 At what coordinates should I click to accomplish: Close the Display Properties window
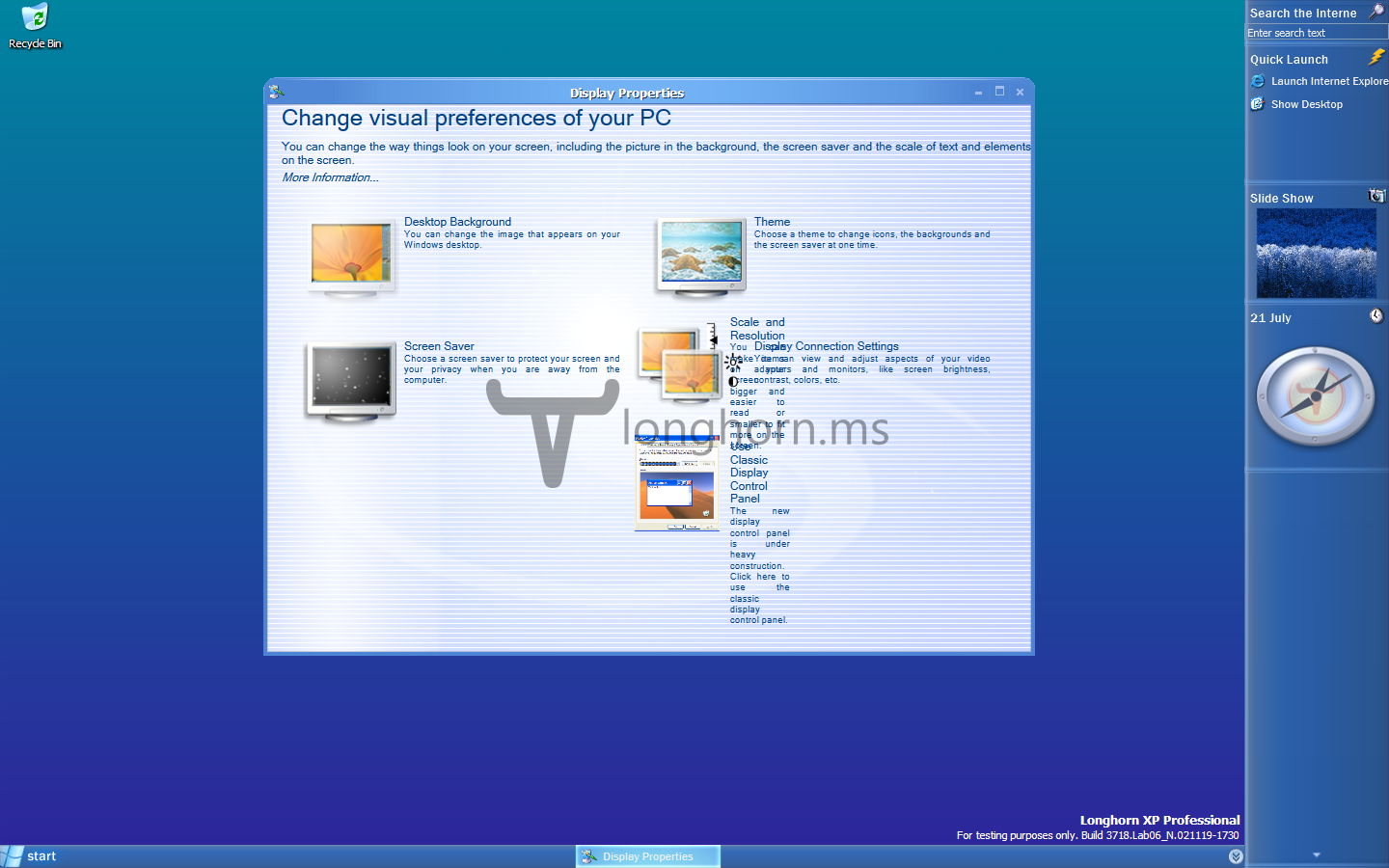coord(1020,93)
